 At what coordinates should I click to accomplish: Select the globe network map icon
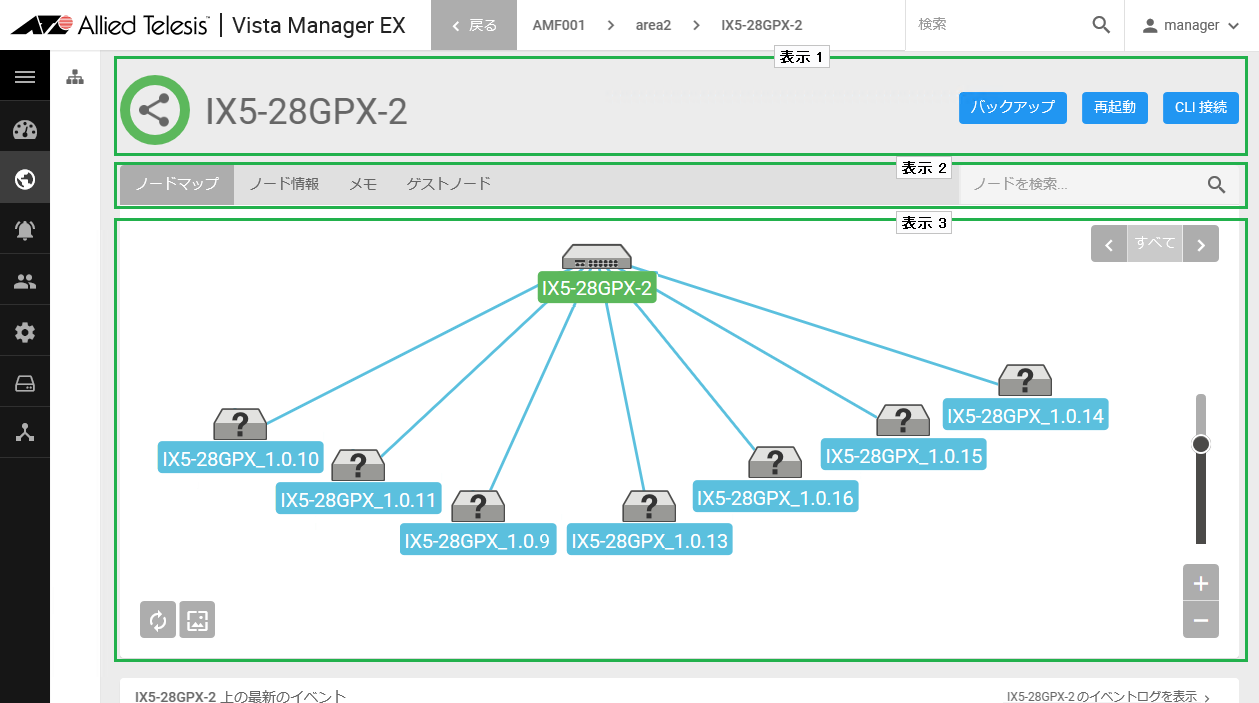click(x=25, y=179)
